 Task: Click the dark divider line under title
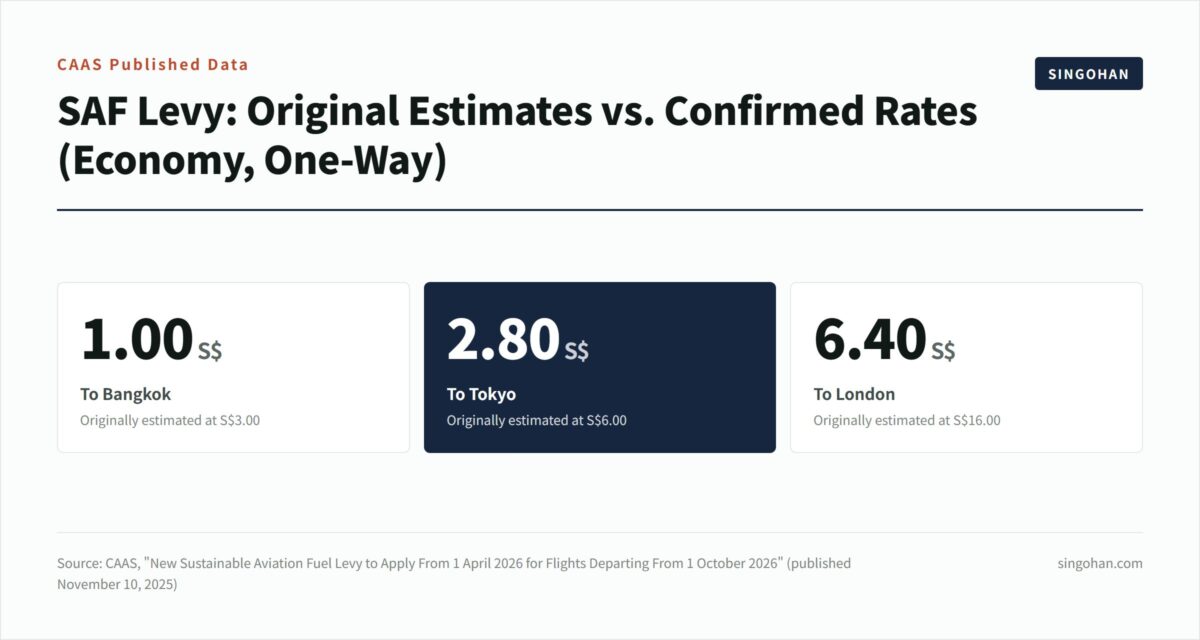[x=600, y=210]
